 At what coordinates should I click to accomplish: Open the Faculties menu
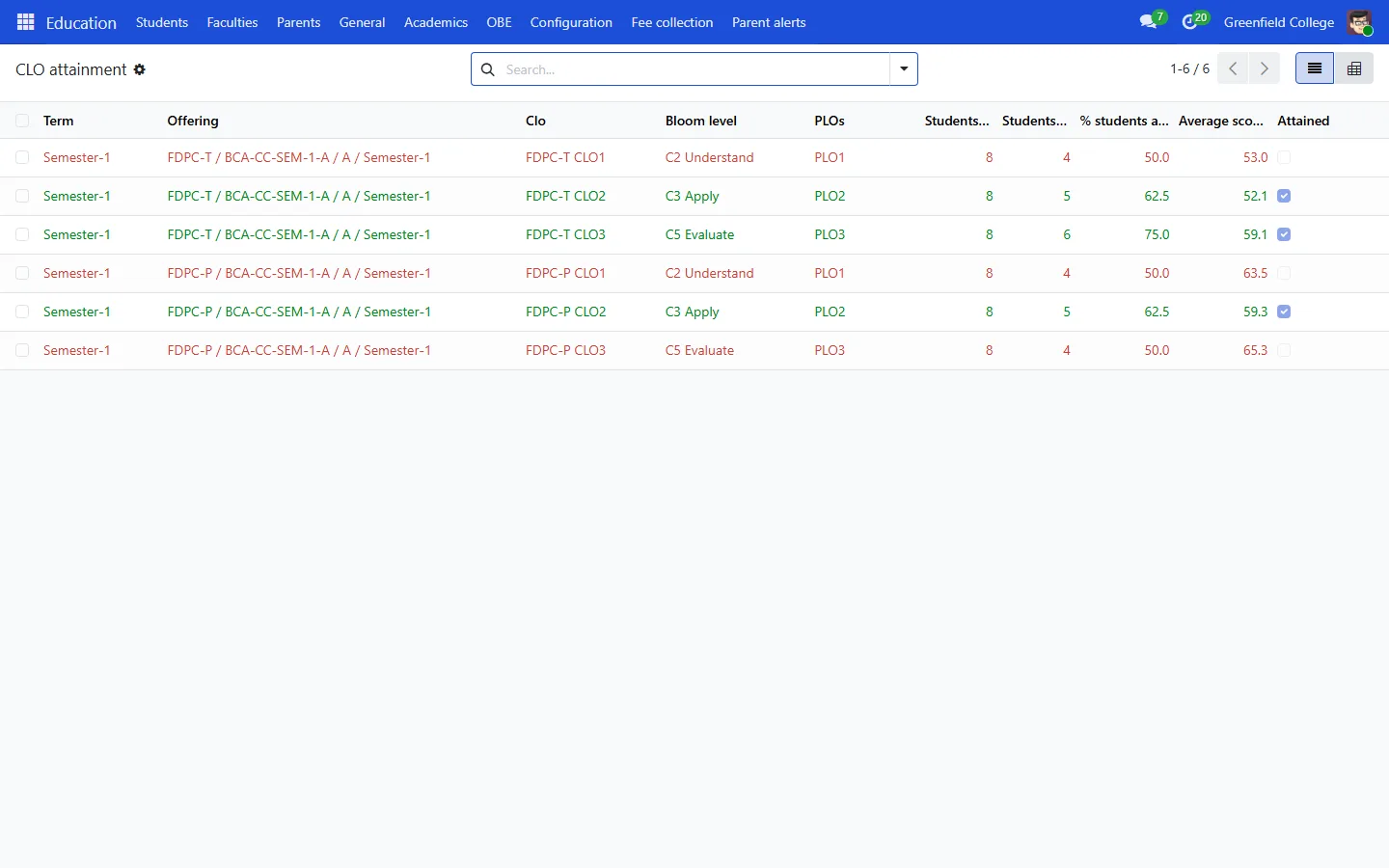(x=232, y=22)
